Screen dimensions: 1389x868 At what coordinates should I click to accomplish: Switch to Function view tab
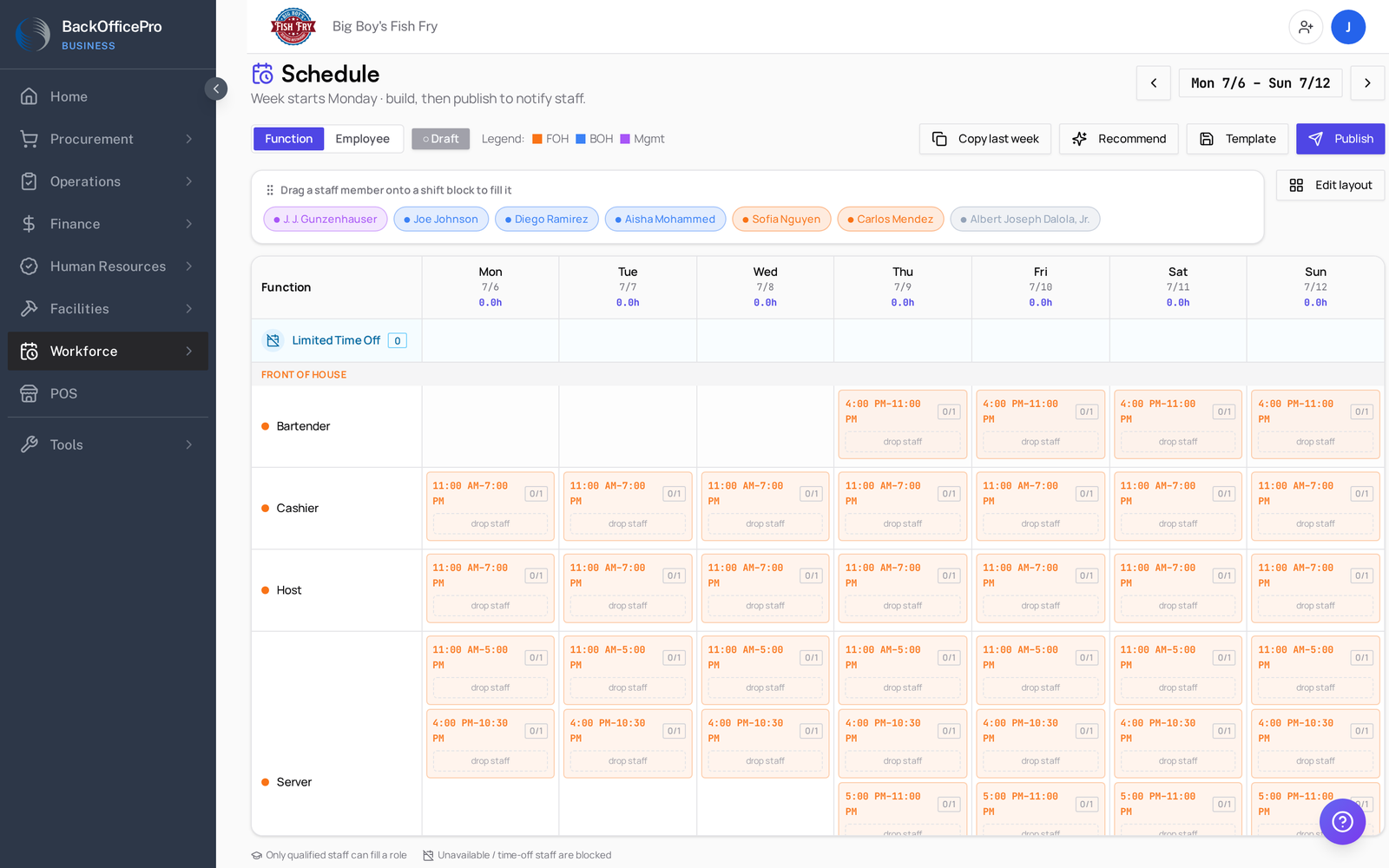pyautogui.click(x=289, y=139)
